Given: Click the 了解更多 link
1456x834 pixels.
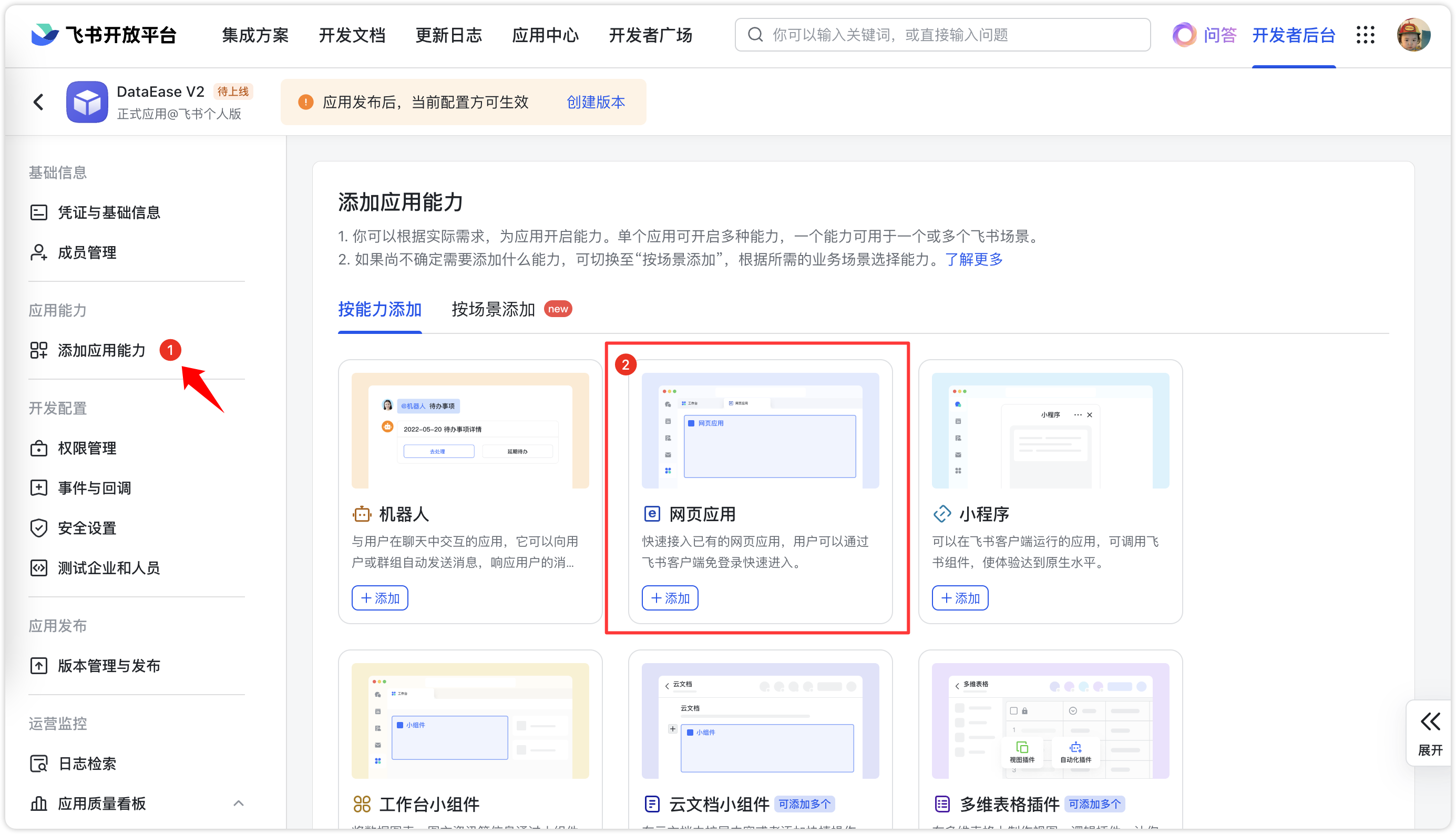Looking at the screenshot, I should coord(973,259).
